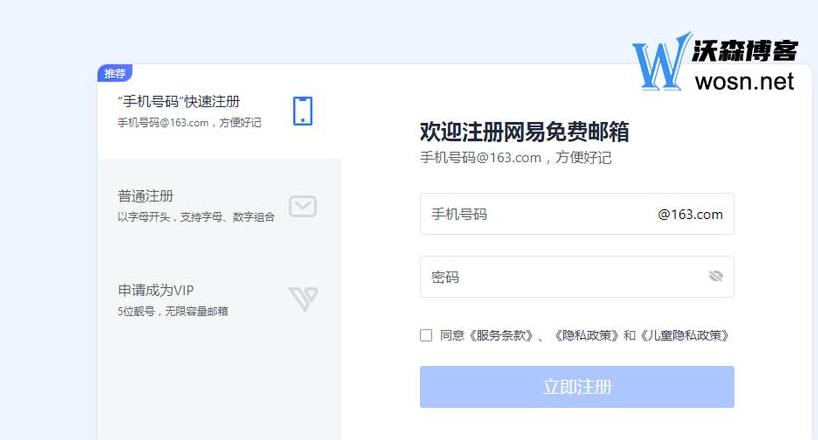Click 5位靓号，无限容量邮箱 description

(173, 311)
